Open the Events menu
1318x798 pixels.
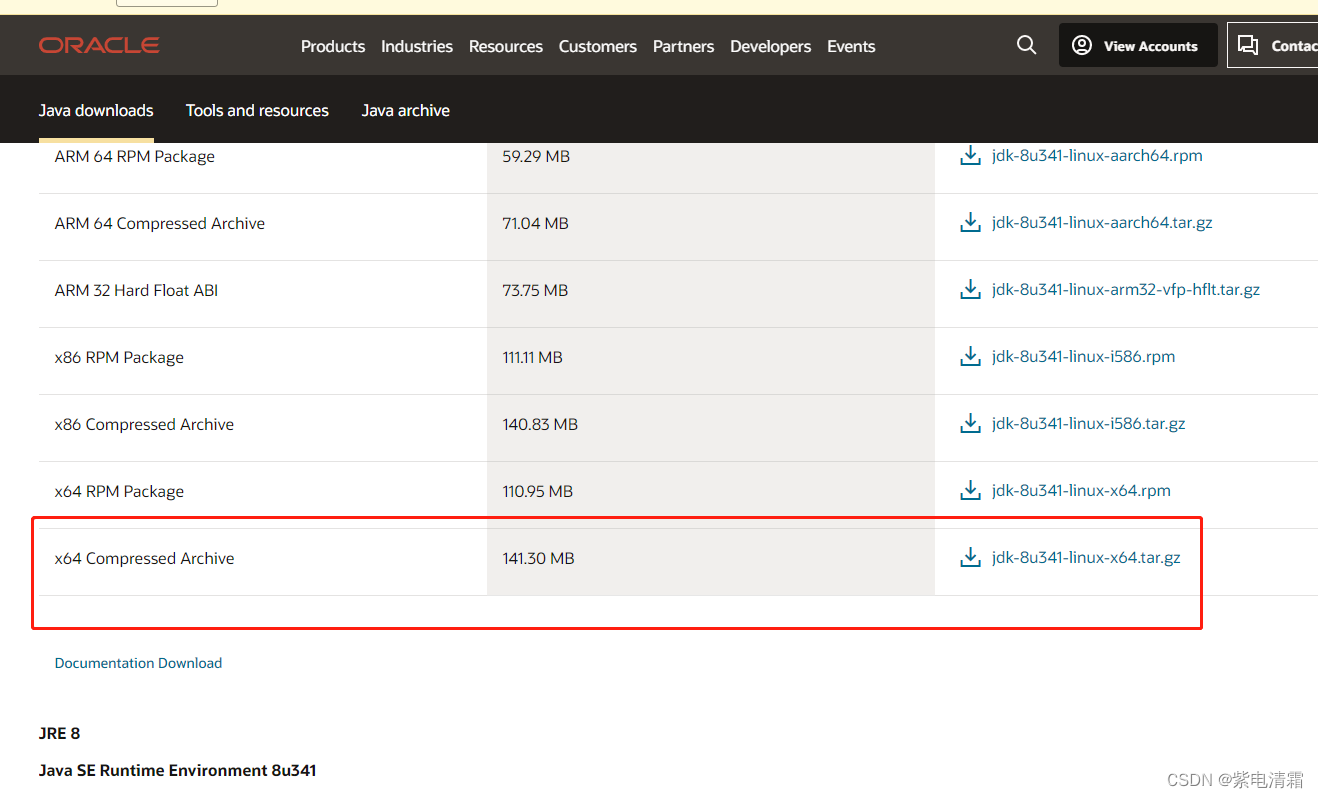coord(851,46)
